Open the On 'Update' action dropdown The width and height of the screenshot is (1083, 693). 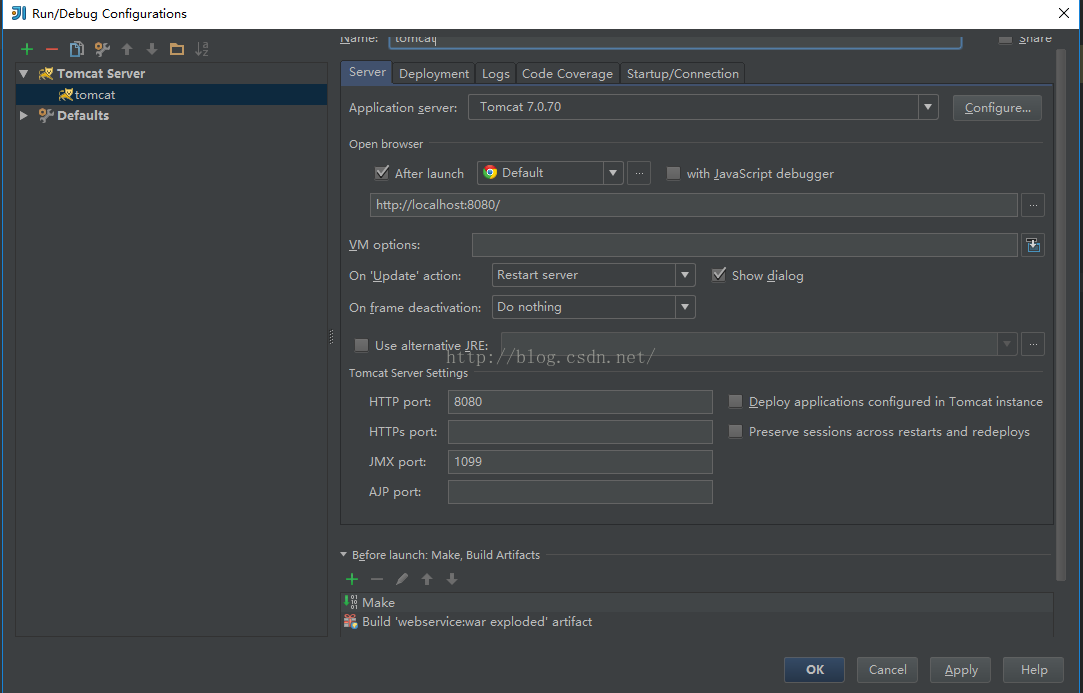click(x=684, y=275)
